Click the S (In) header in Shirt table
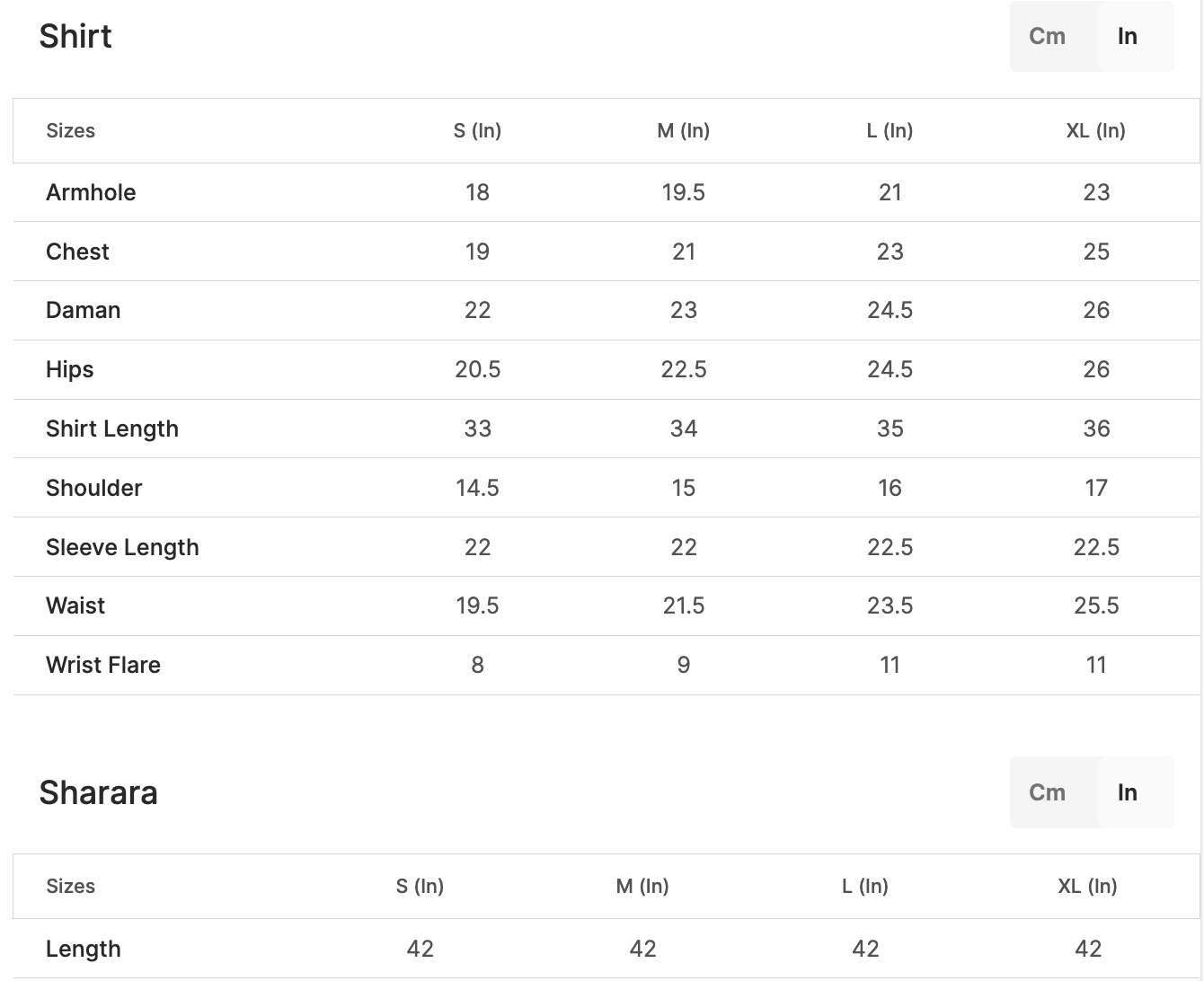Viewport: 1204px width, 981px height. [x=477, y=131]
